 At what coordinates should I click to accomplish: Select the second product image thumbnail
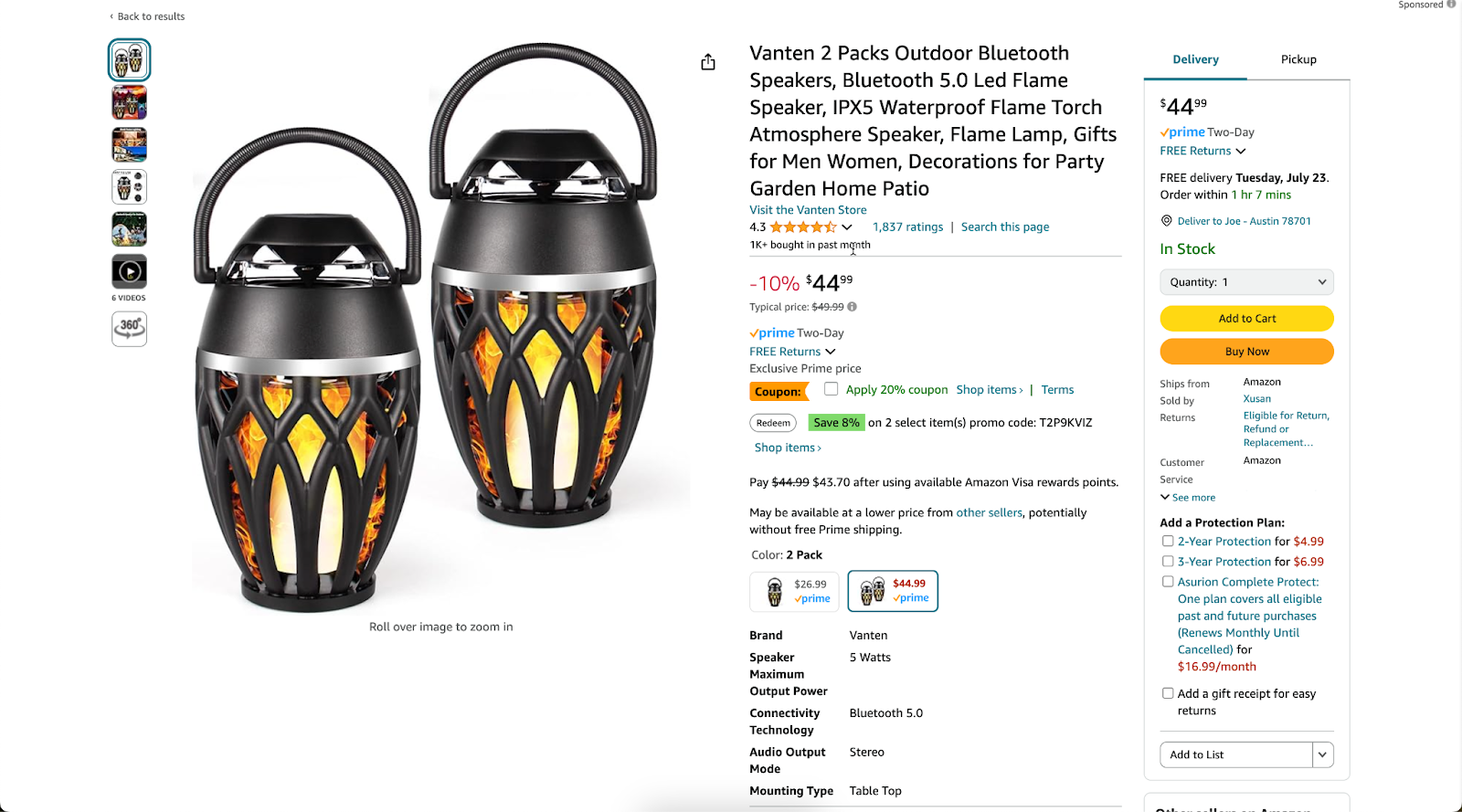(x=129, y=101)
